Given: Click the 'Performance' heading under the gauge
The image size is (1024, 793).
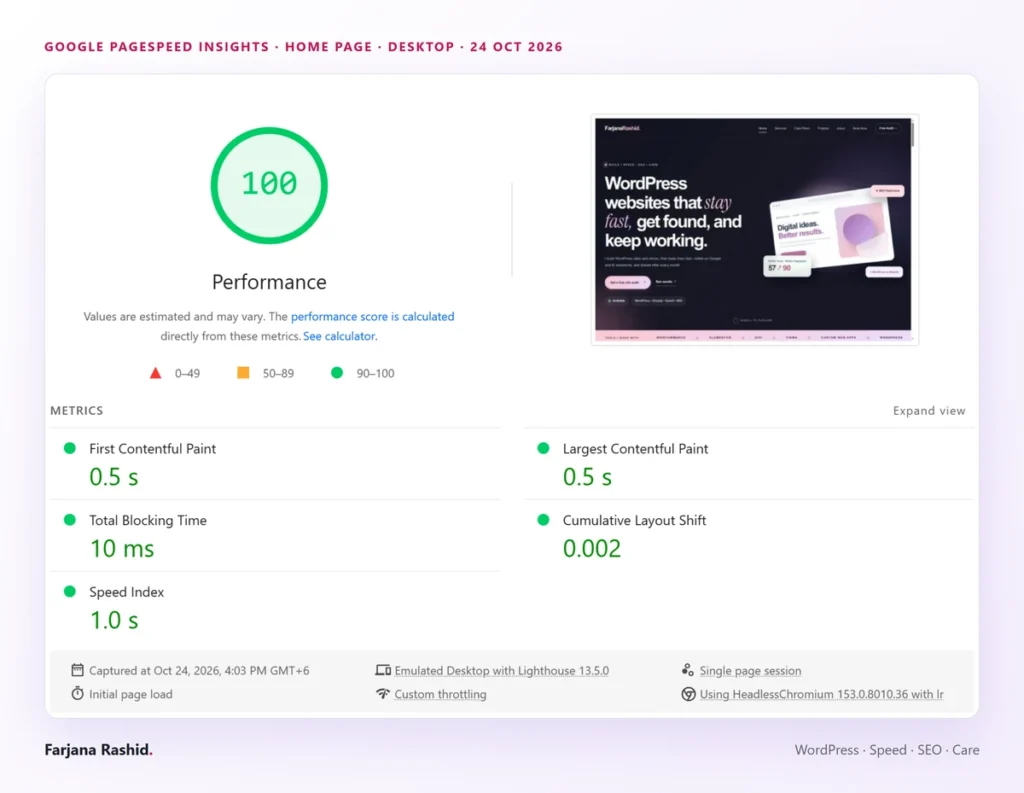Looking at the screenshot, I should 269,282.
